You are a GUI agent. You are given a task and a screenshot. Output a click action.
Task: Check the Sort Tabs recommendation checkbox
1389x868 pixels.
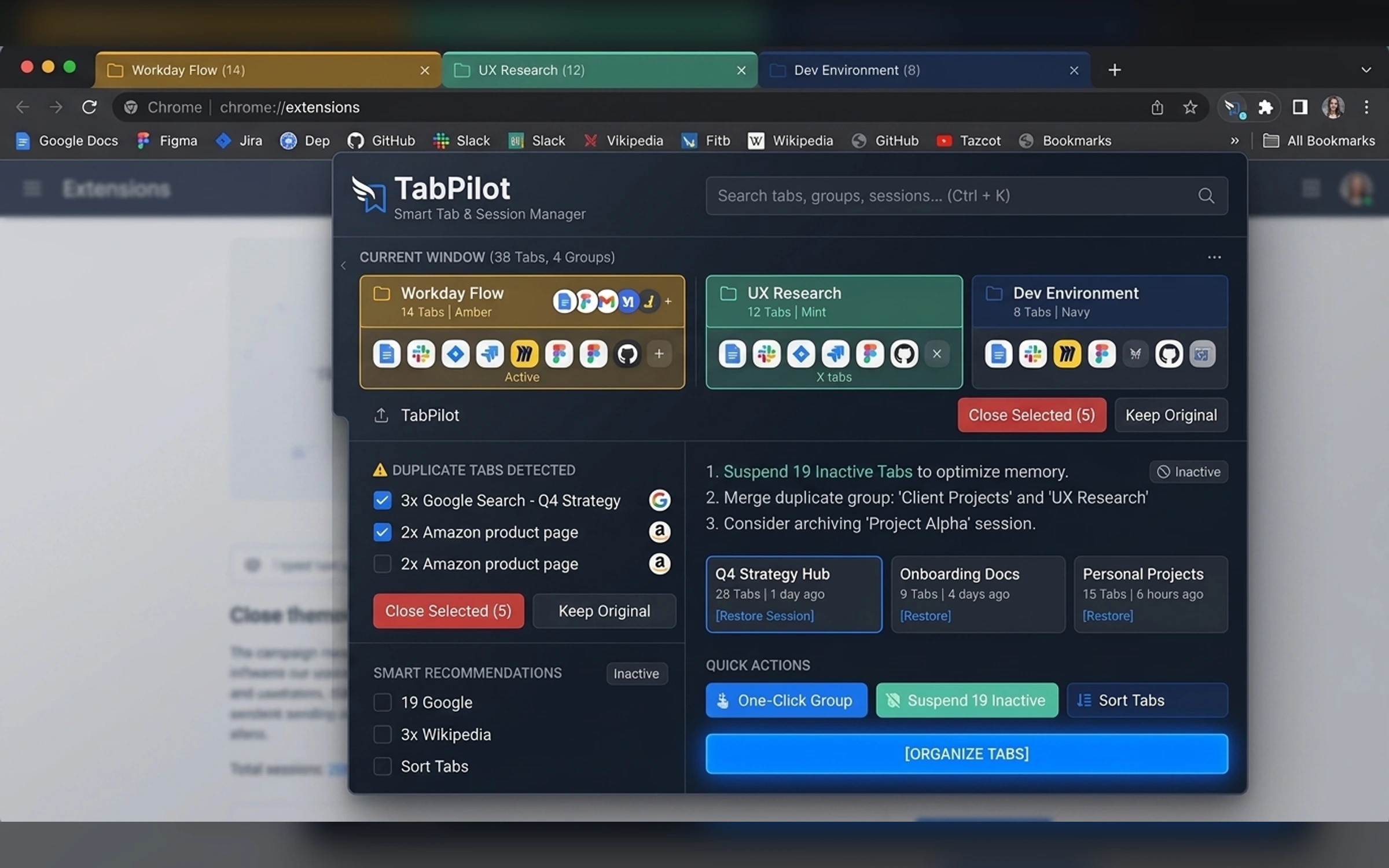coord(382,766)
